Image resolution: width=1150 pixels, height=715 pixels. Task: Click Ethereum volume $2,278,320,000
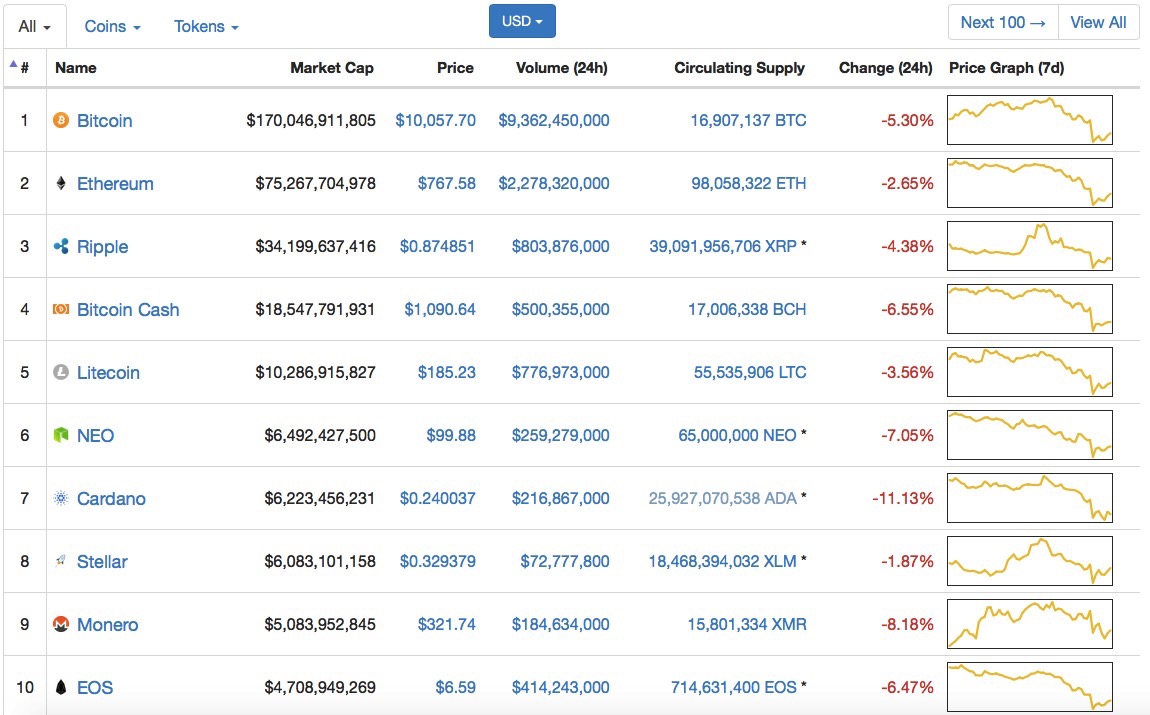click(554, 183)
